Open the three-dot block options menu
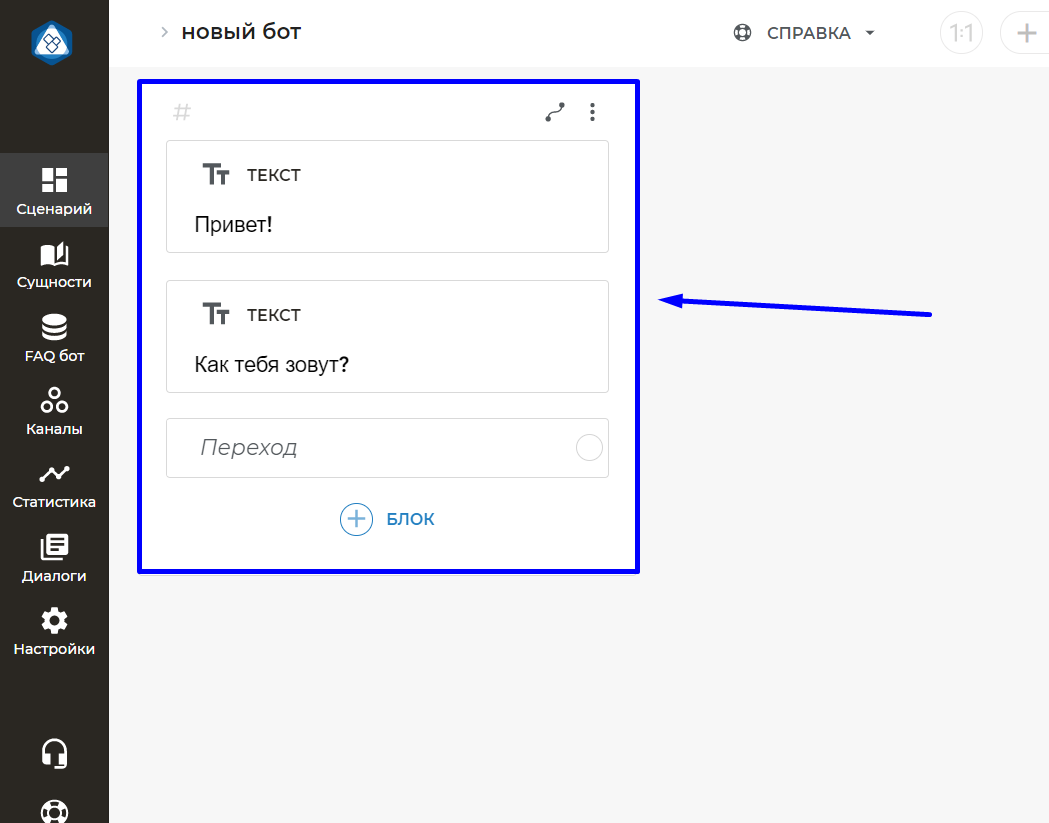1049x823 pixels. pyautogui.click(x=593, y=112)
